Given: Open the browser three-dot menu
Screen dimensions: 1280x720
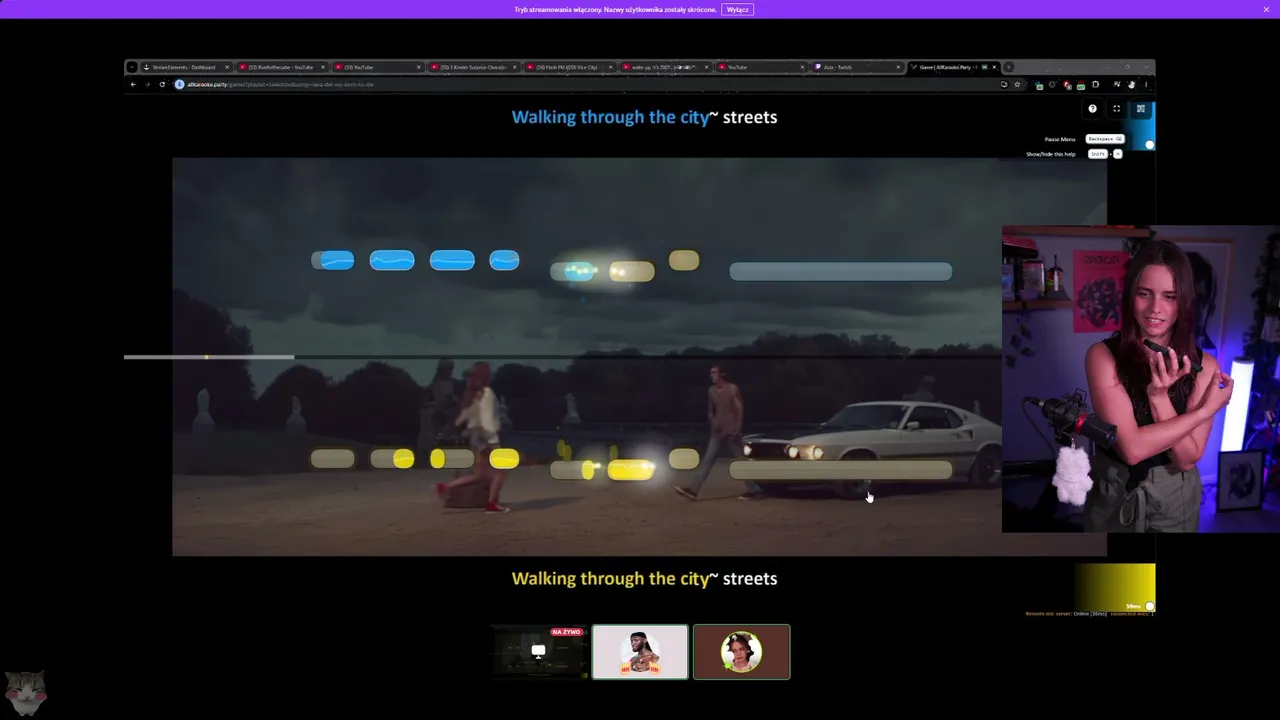Looking at the screenshot, I should [x=1146, y=84].
